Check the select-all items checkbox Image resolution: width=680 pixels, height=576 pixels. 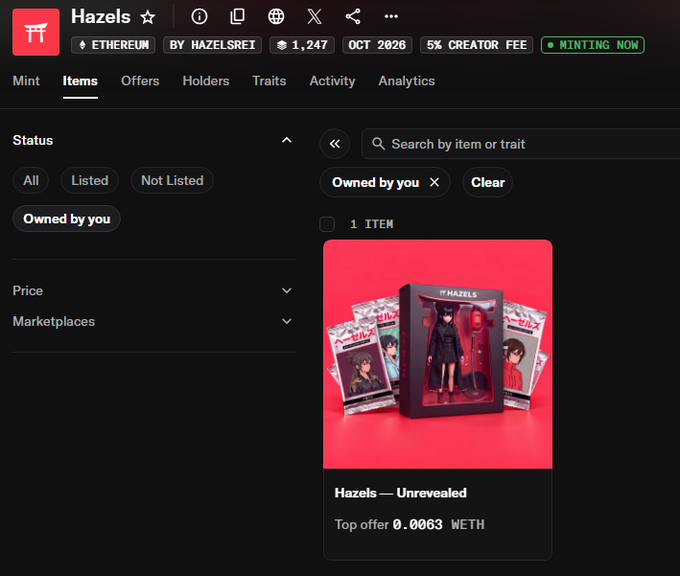click(327, 224)
